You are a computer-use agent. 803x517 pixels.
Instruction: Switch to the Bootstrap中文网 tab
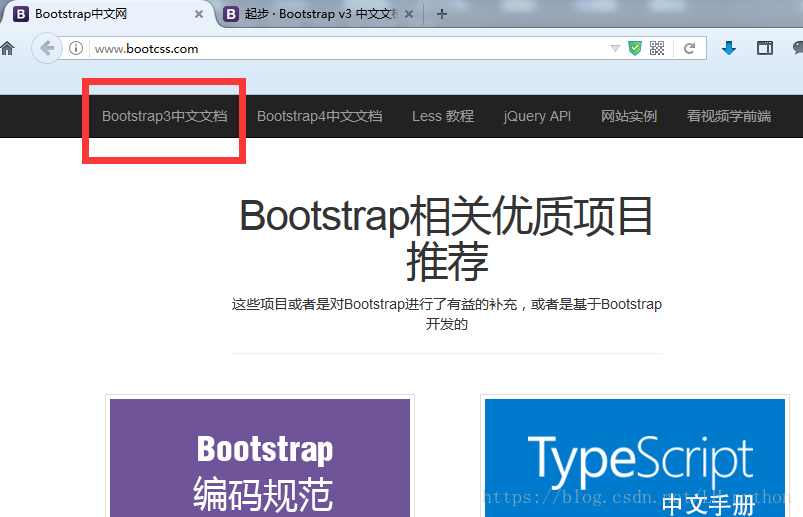(108, 14)
